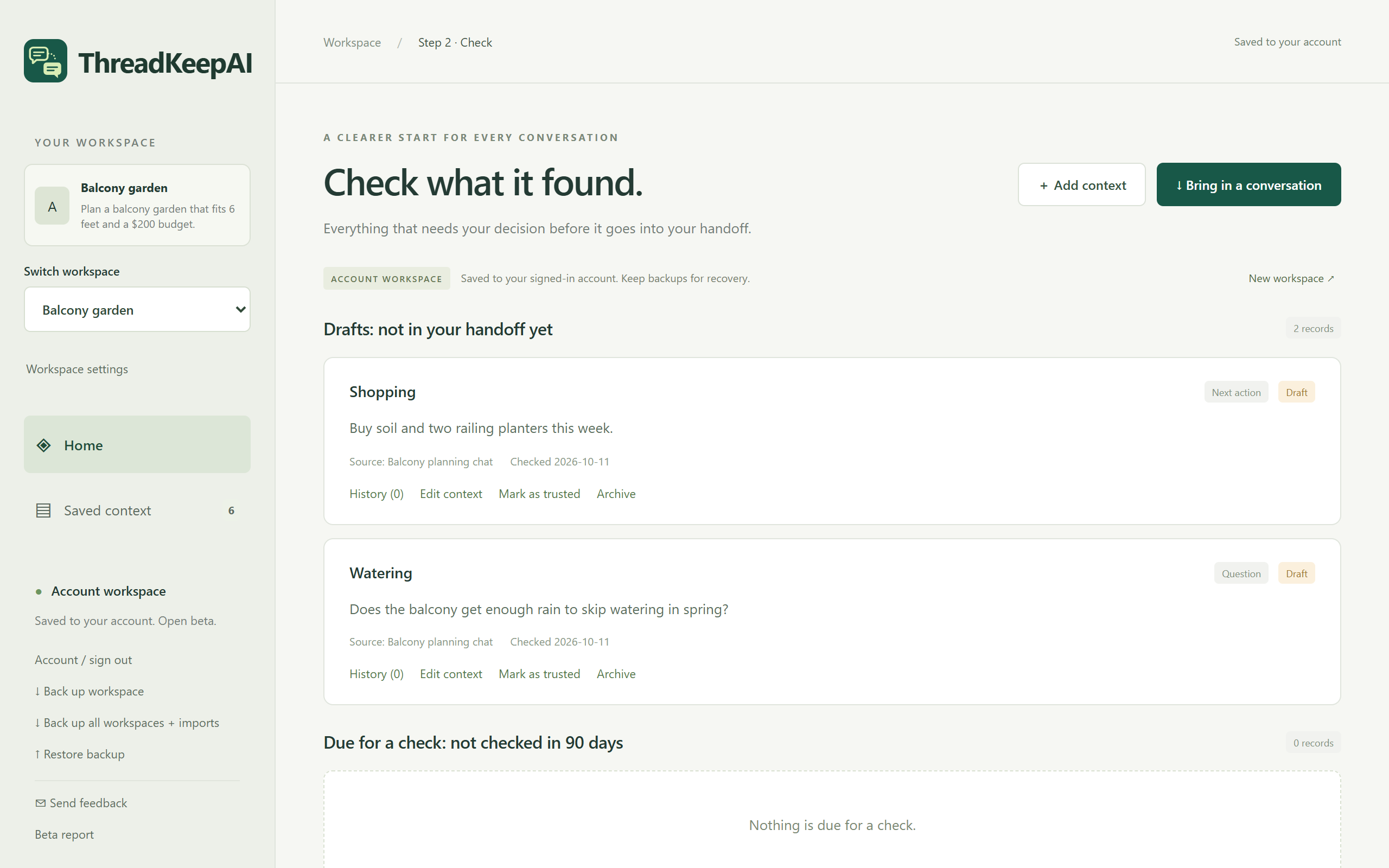Edit context of the Watering record
The width and height of the screenshot is (1389, 868).
(451, 674)
